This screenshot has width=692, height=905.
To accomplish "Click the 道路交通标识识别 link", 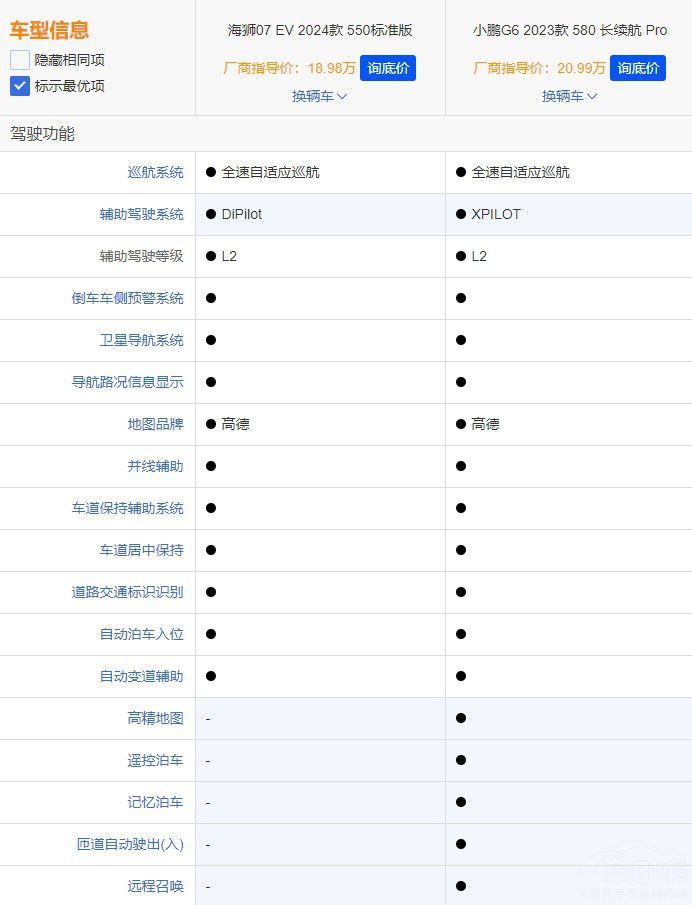I will coord(127,592).
